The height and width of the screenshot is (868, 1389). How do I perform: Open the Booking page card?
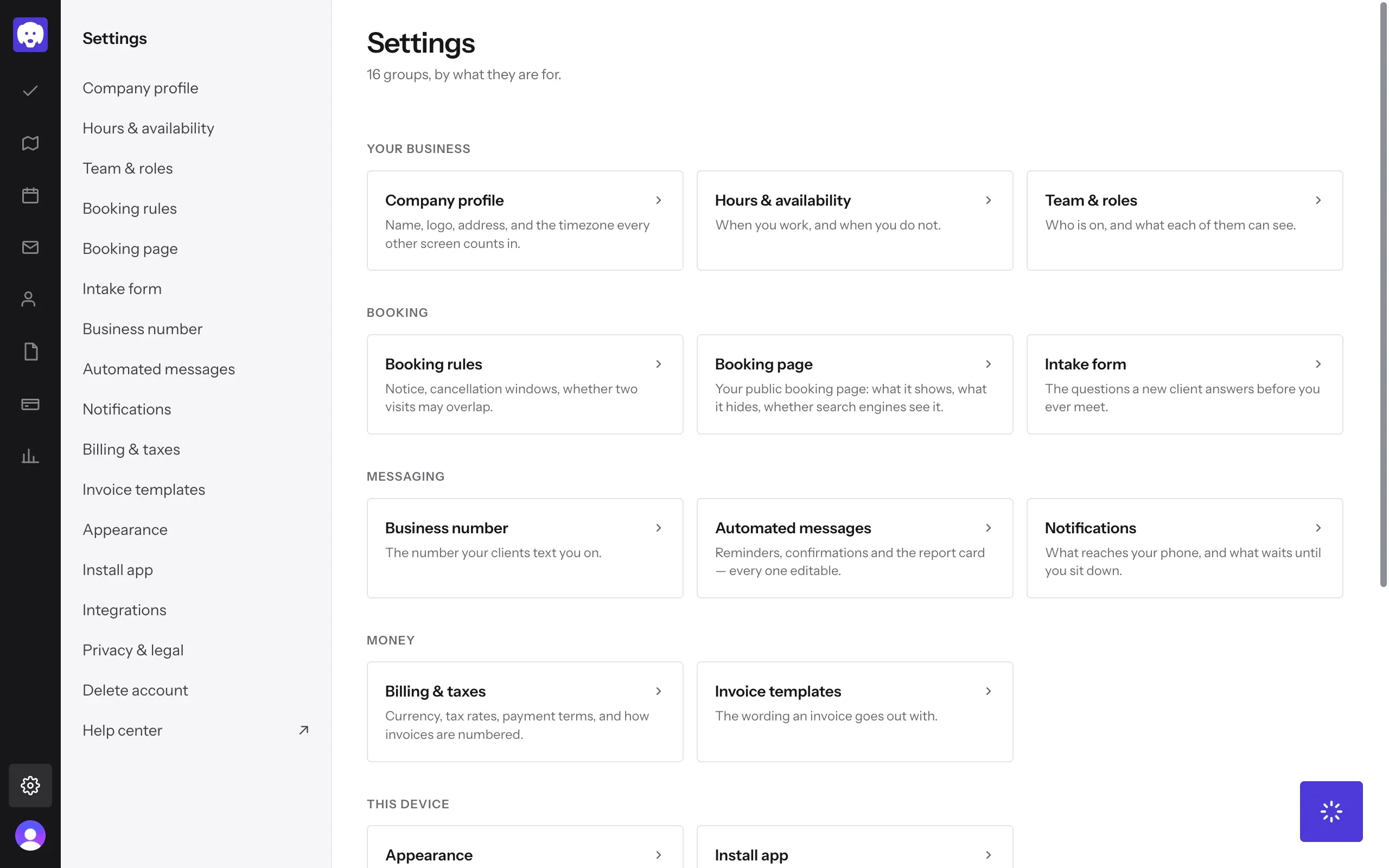[x=855, y=384]
